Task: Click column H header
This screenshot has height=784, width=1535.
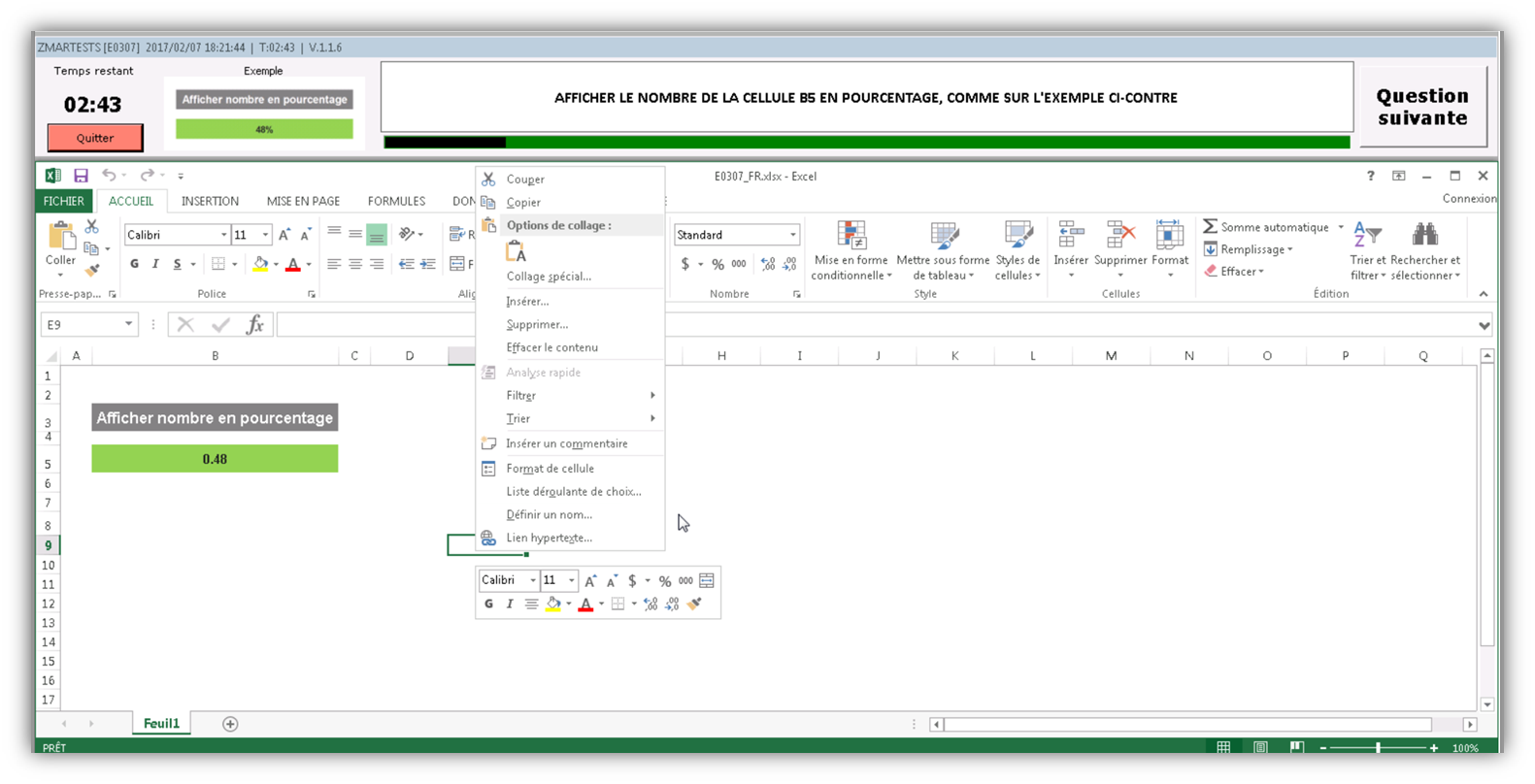Action: [x=721, y=356]
